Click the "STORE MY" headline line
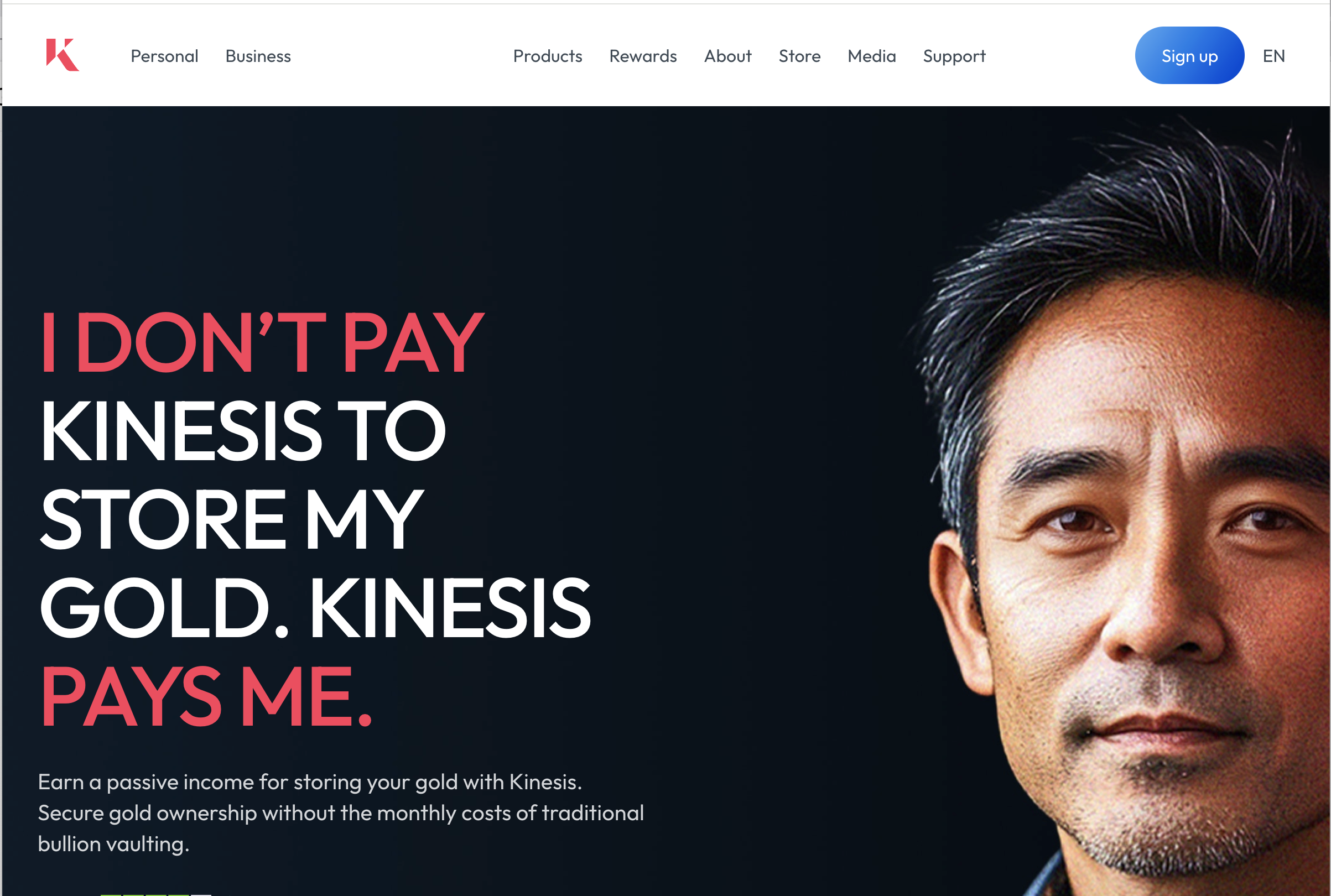Viewport: 1331px width, 896px height. click(x=232, y=519)
